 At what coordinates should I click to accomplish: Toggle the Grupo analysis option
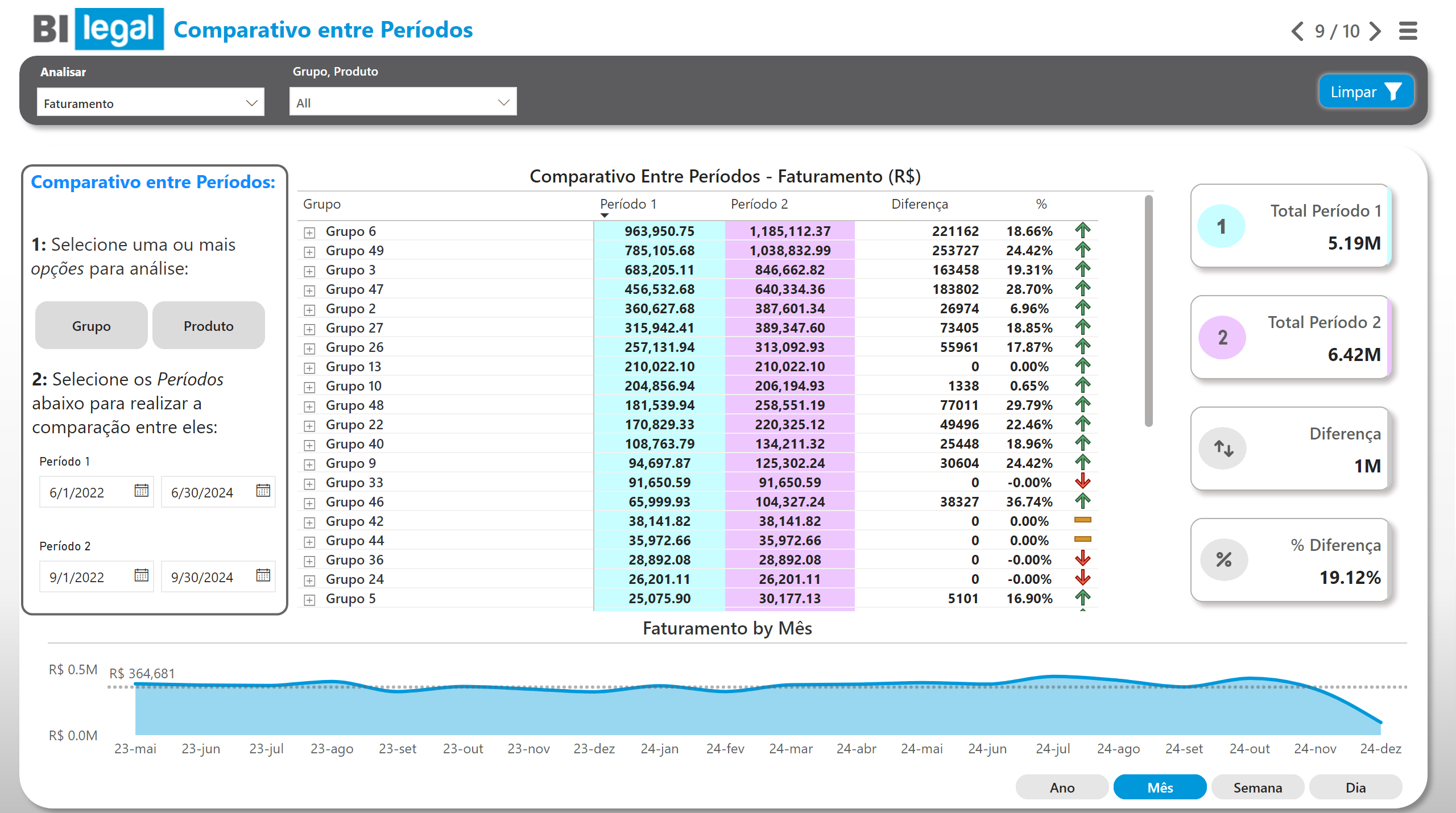pos(92,326)
